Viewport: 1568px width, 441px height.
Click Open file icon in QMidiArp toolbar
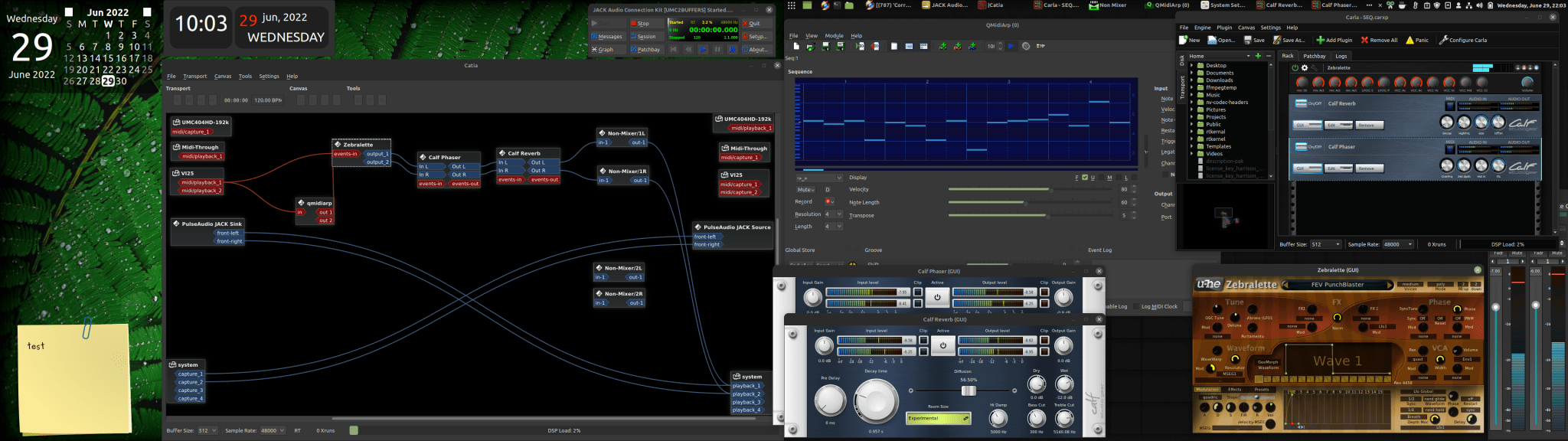pyautogui.click(x=811, y=46)
